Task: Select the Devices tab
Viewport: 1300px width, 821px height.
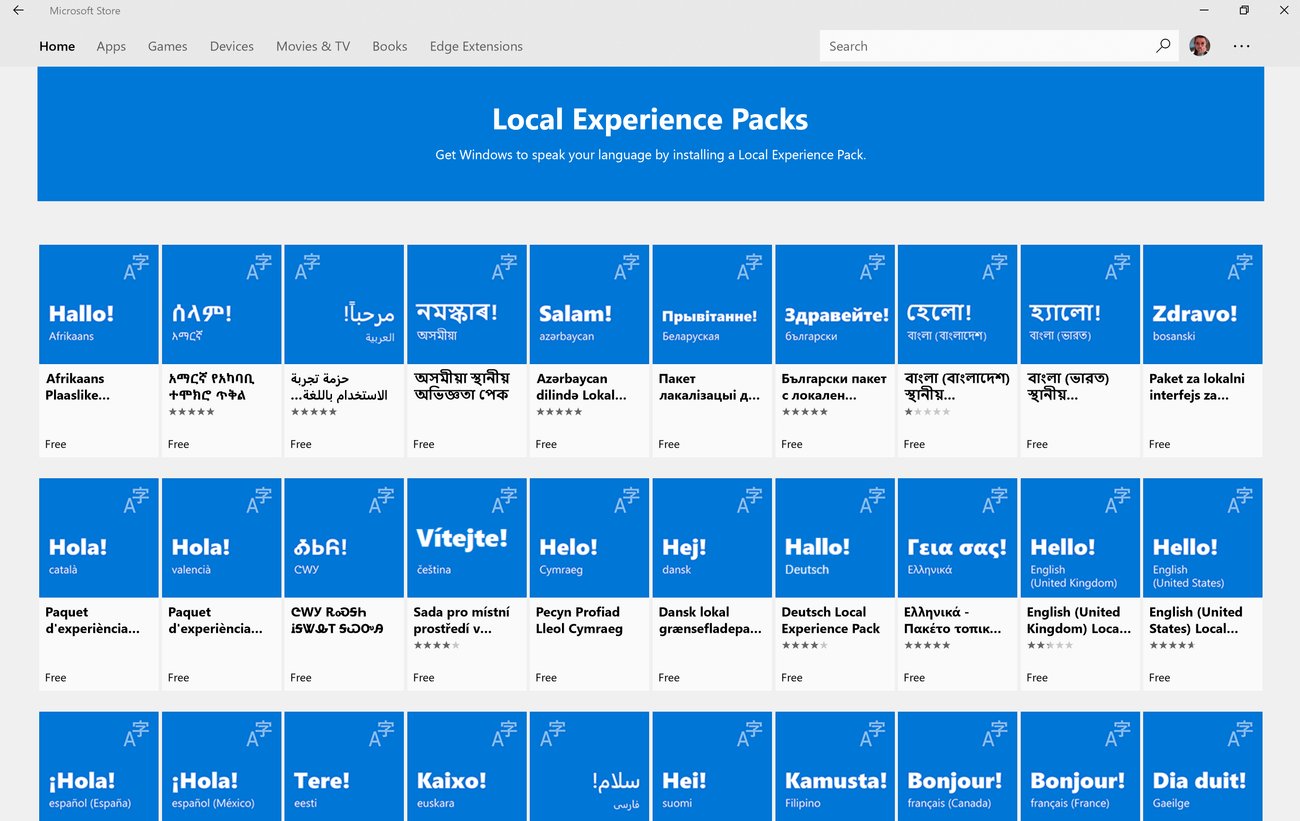Action: pyautogui.click(x=231, y=46)
